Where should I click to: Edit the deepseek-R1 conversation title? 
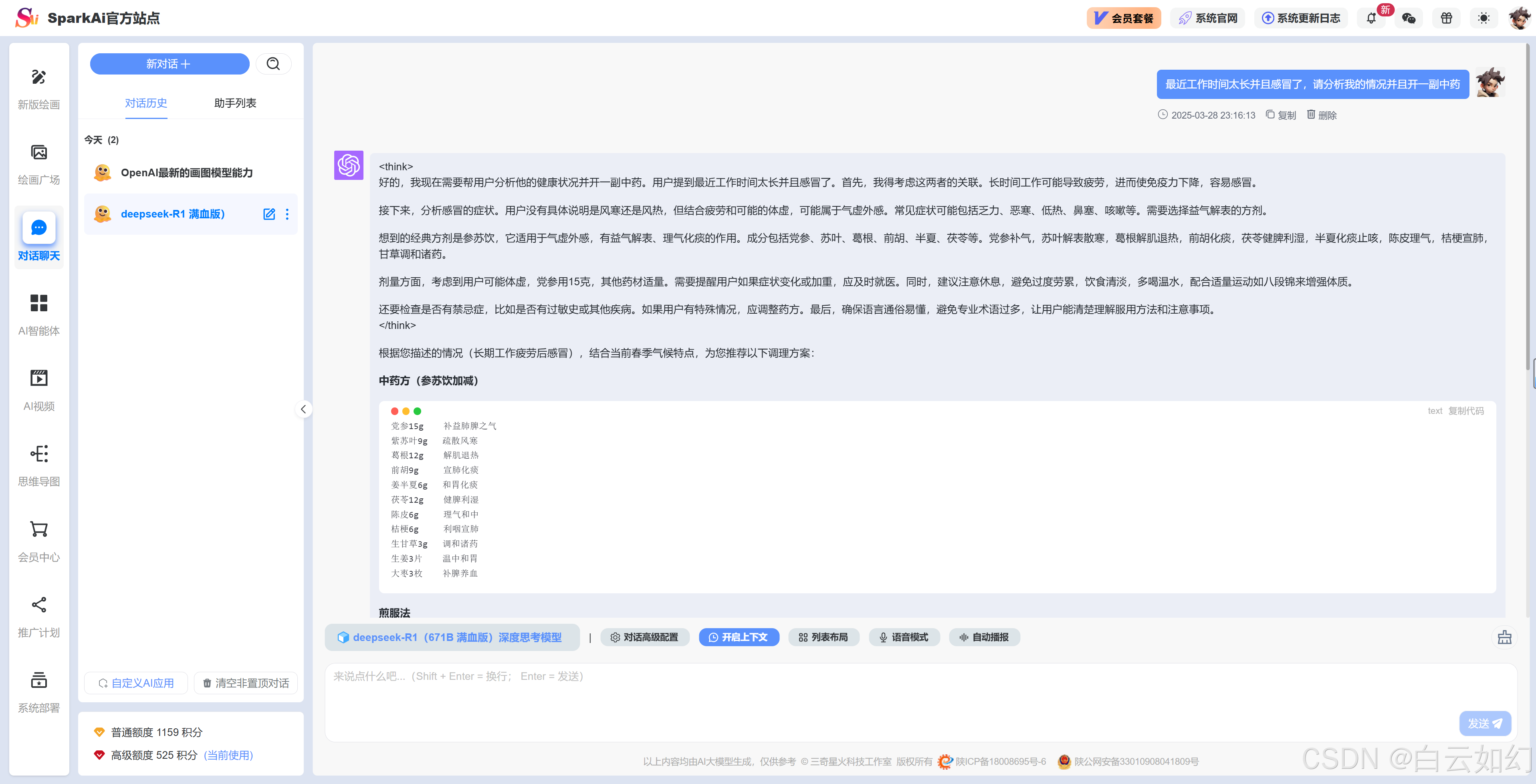(x=269, y=214)
